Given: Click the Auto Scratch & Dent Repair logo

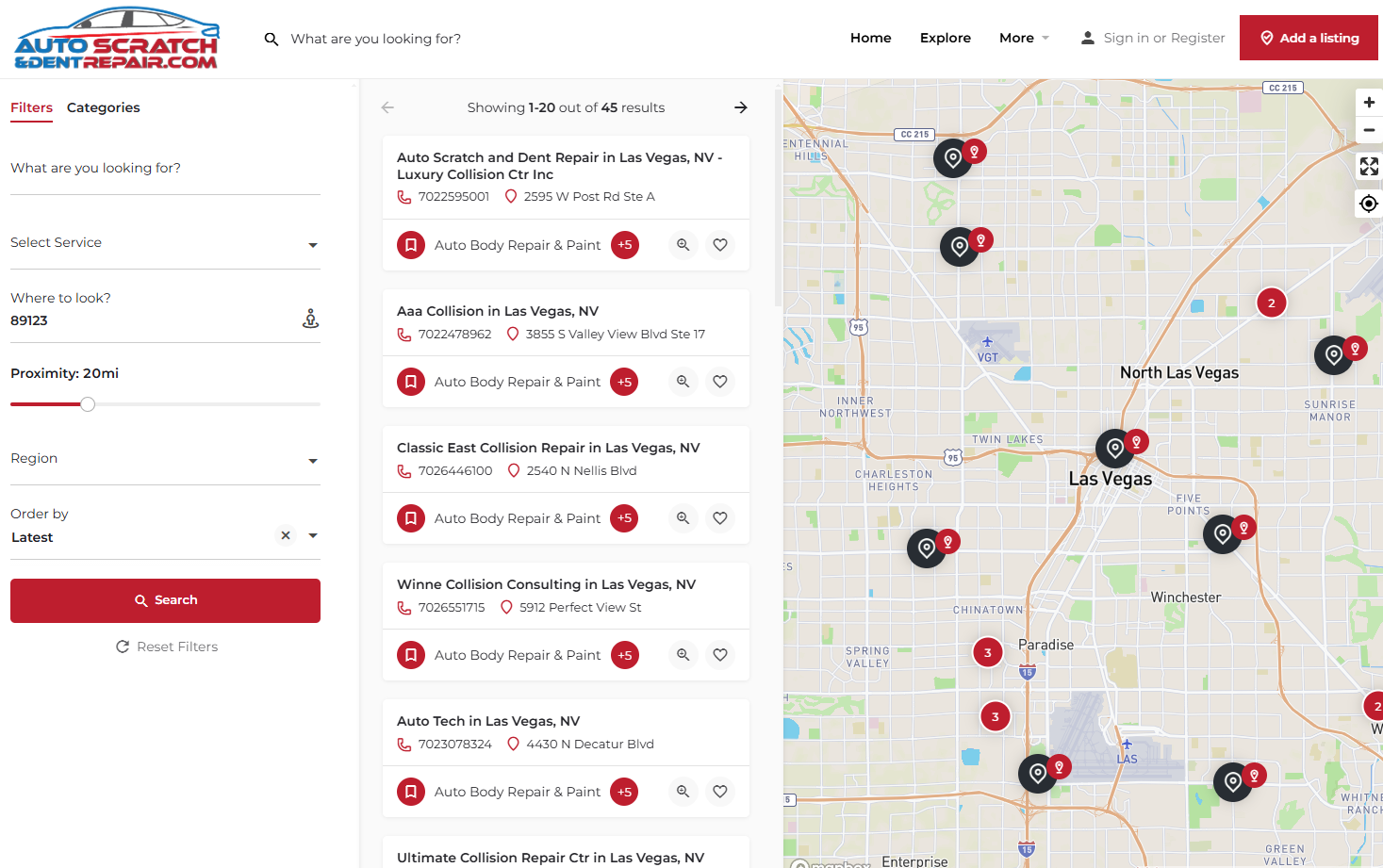Looking at the screenshot, I should pos(117,39).
